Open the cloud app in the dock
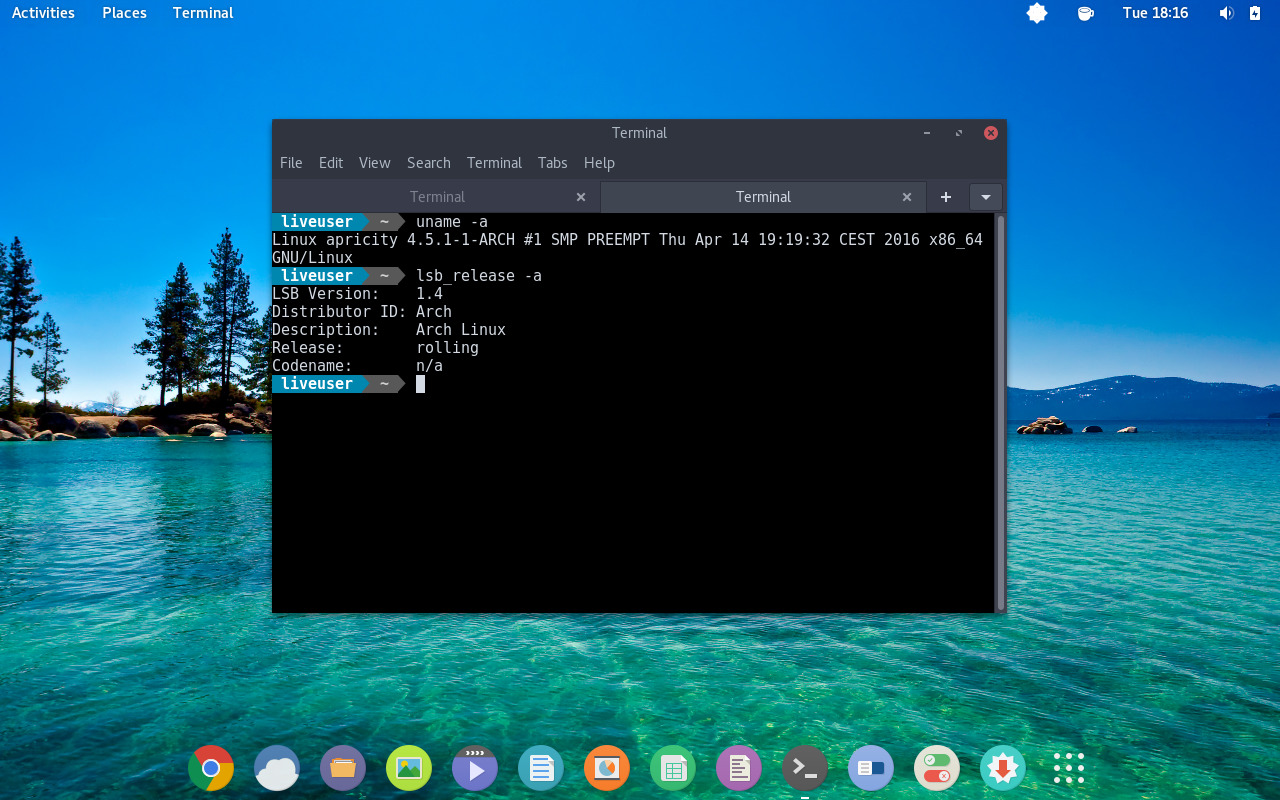The width and height of the screenshot is (1280, 800). 277,768
